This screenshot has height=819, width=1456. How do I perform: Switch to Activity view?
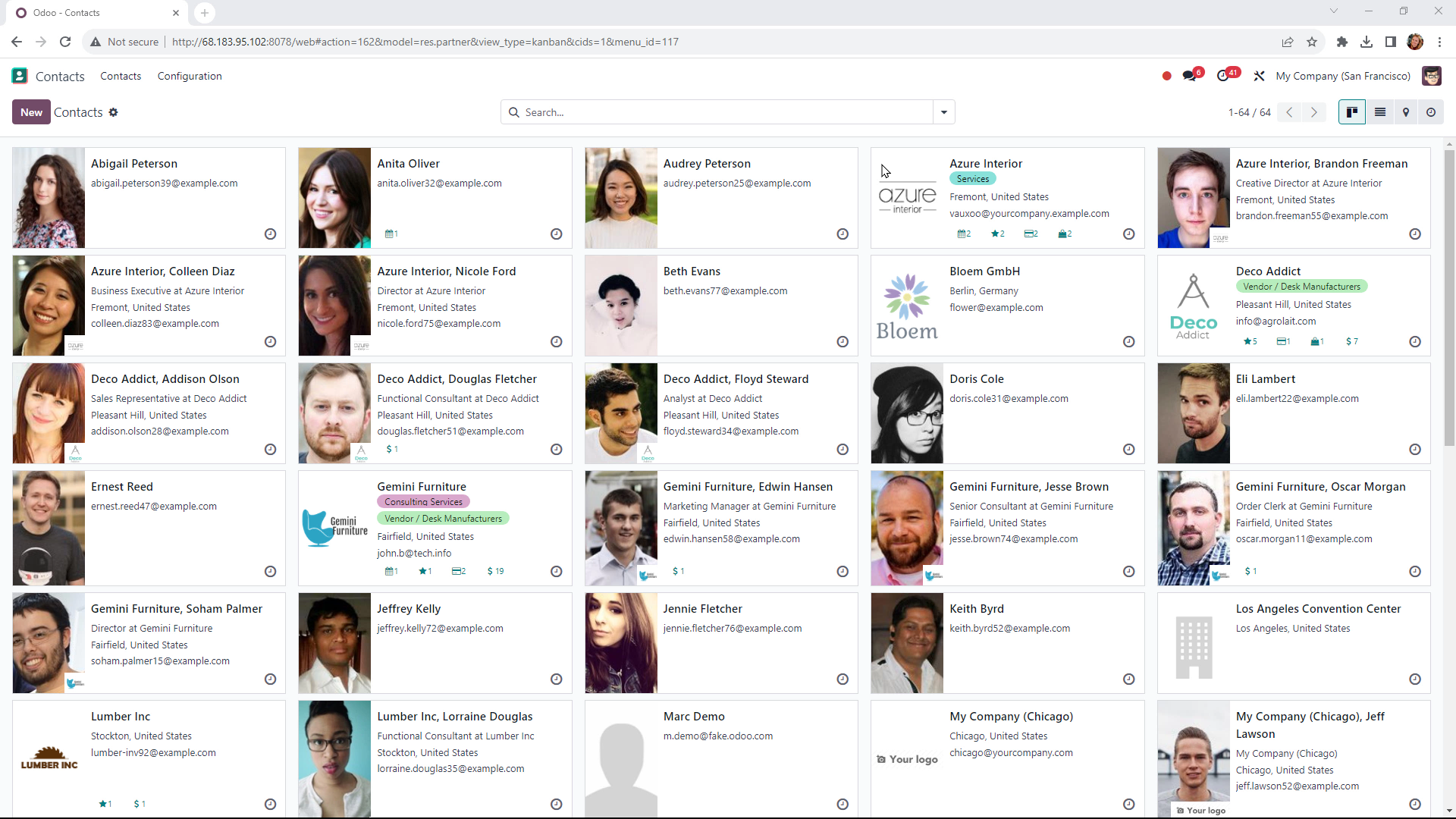click(1431, 112)
